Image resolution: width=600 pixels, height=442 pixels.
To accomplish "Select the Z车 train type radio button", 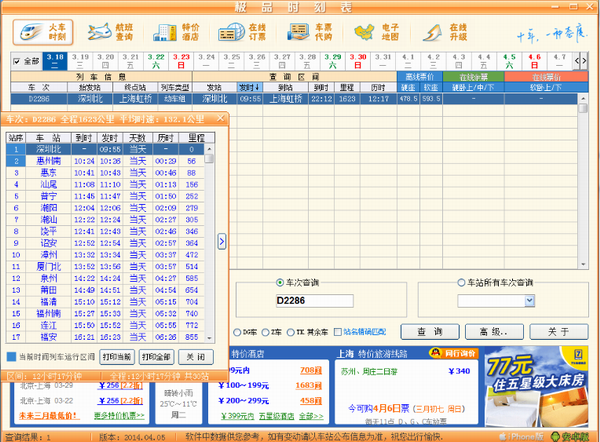I will (265, 332).
